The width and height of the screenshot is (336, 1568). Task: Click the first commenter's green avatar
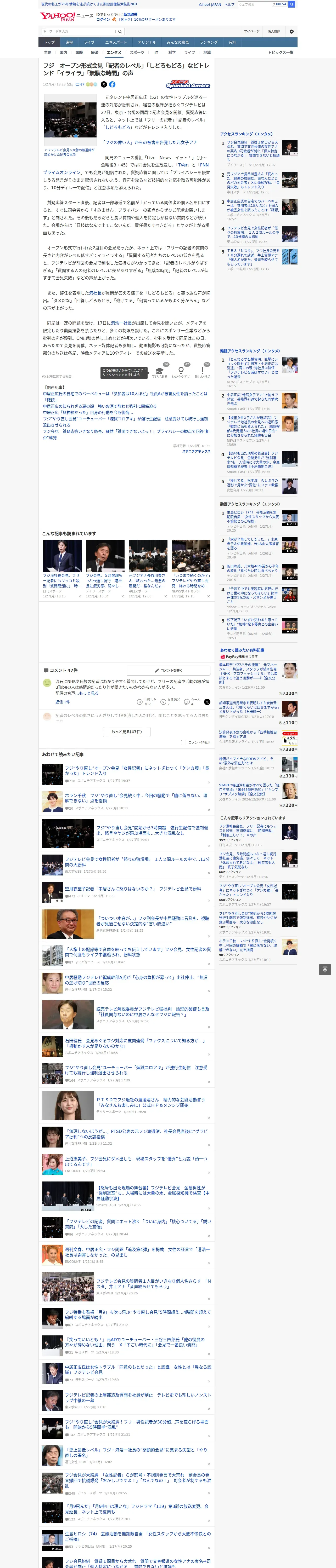(x=47, y=683)
